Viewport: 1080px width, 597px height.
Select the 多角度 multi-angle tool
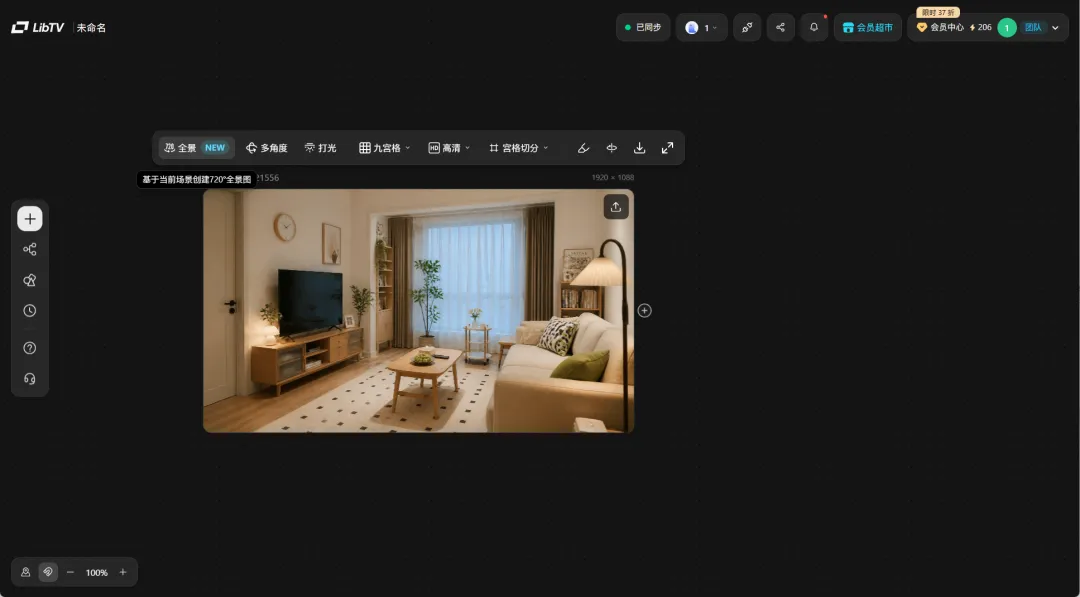point(267,148)
